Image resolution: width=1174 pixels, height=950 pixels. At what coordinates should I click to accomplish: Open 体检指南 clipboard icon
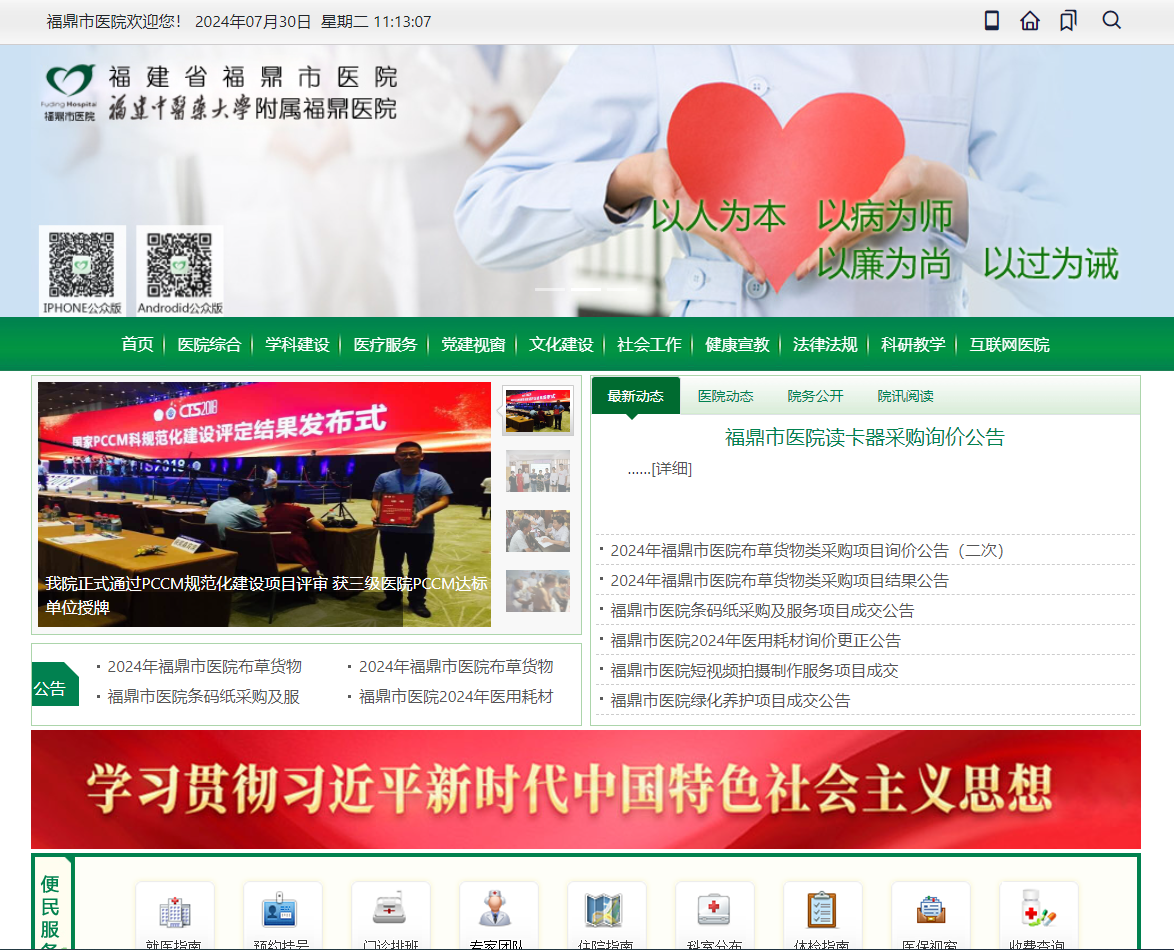[x=822, y=910]
